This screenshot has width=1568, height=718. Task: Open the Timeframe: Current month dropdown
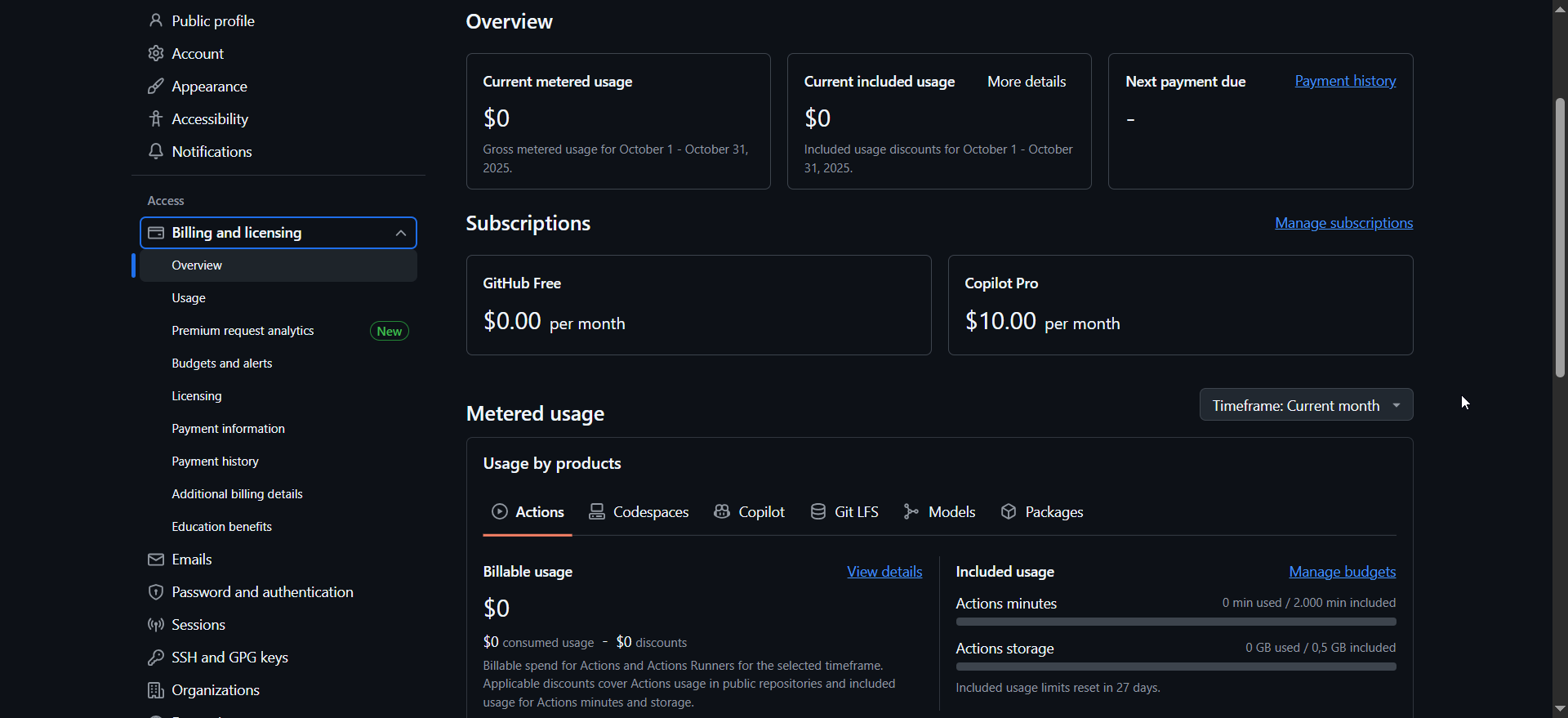tap(1305, 405)
